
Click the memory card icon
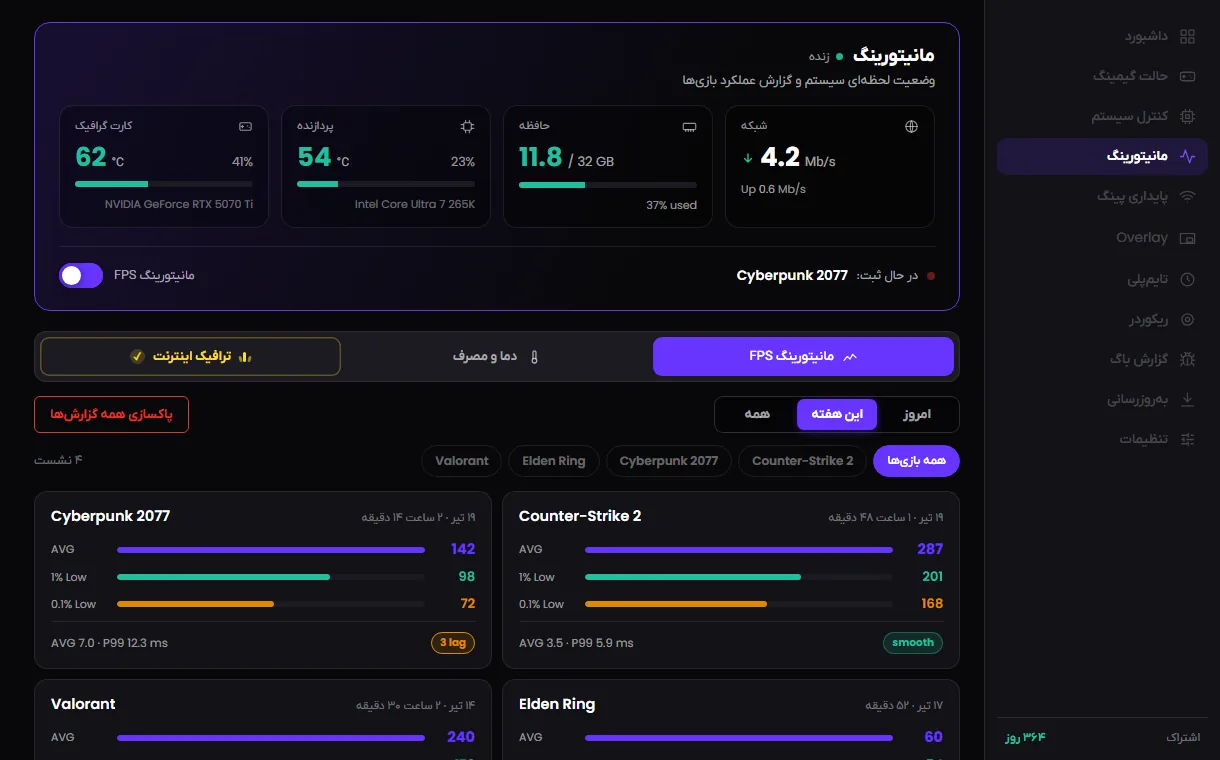pyautogui.click(x=689, y=127)
